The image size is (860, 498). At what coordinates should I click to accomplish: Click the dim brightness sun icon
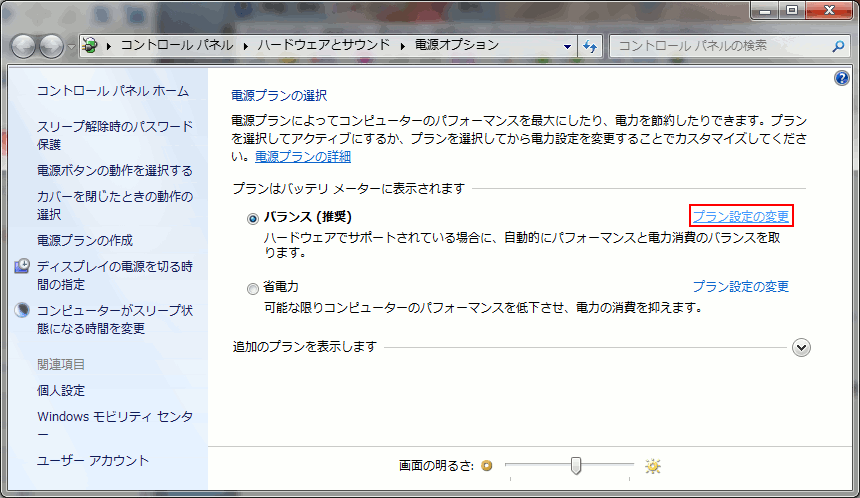pyautogui.click(x=487, y=465)
